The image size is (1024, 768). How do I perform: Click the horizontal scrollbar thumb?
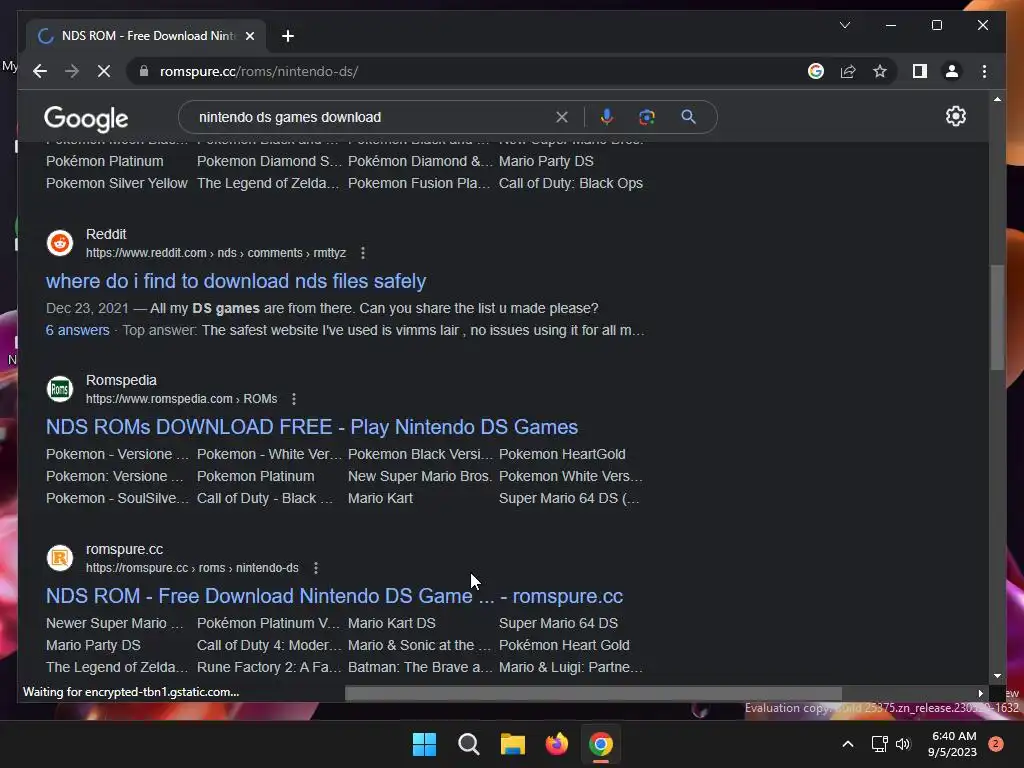593,693
